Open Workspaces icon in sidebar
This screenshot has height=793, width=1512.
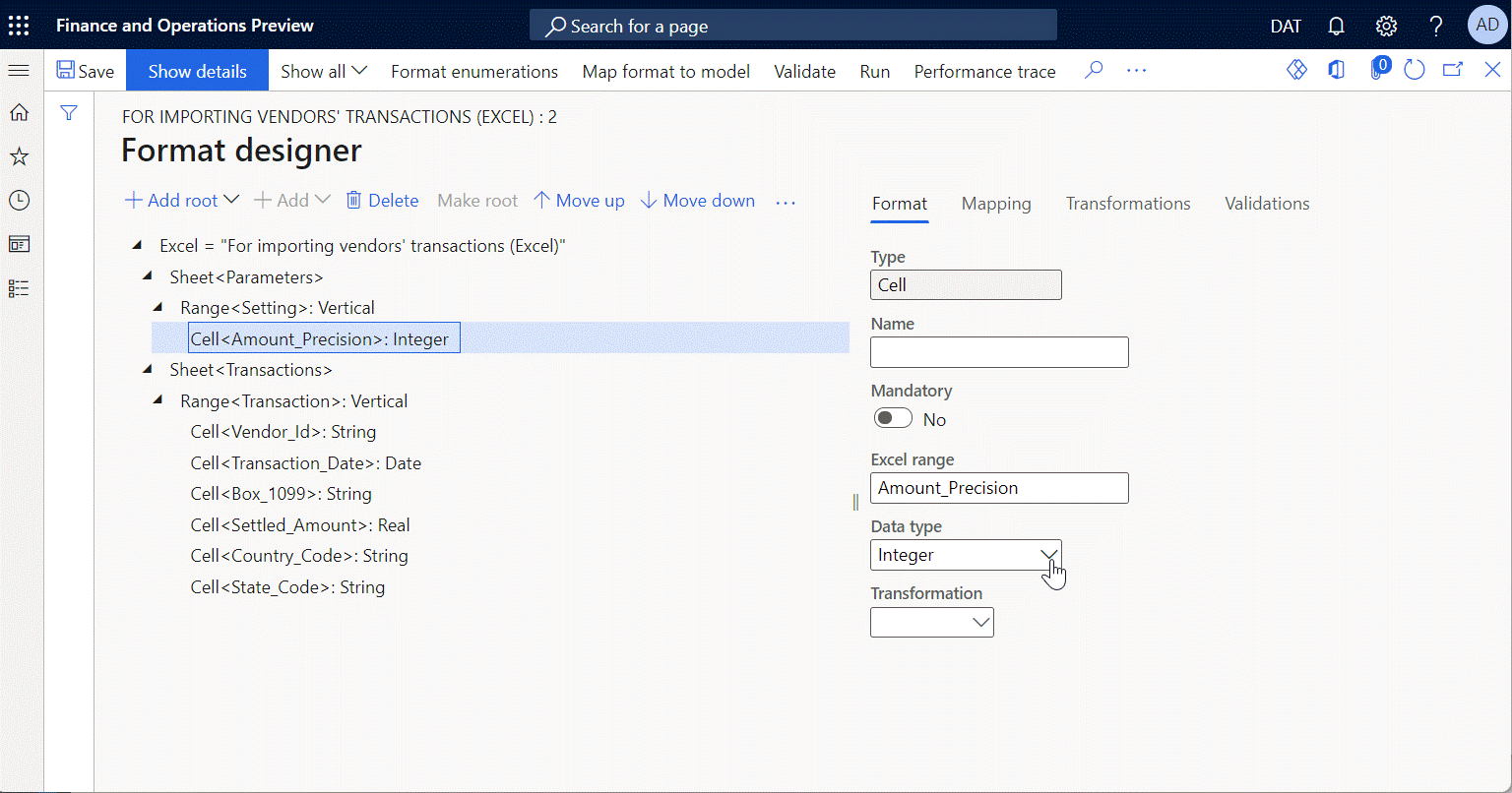pyautogui.click(x=19, y=244)
